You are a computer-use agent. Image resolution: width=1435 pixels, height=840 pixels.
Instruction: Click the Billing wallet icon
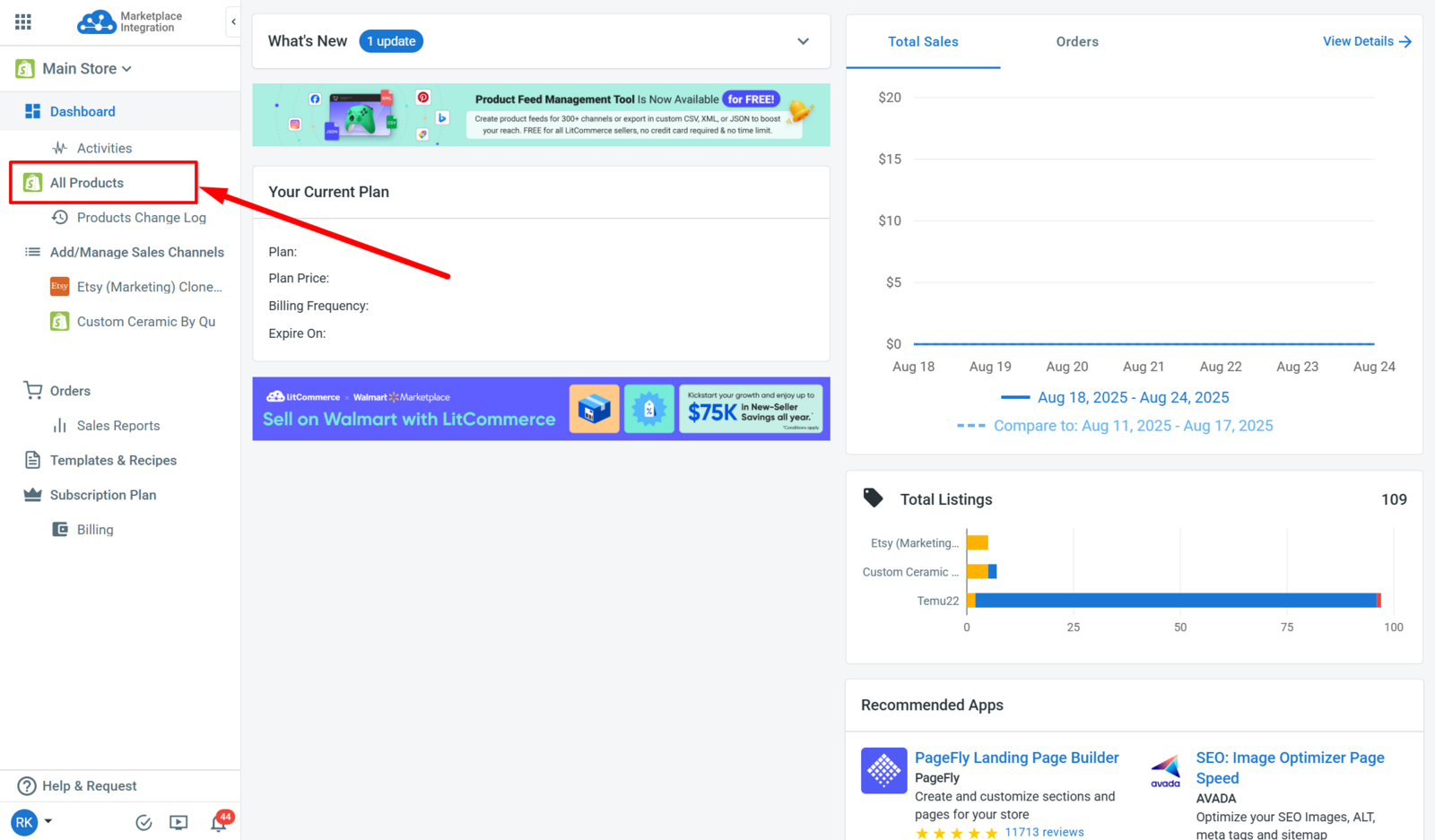[60, 529]
